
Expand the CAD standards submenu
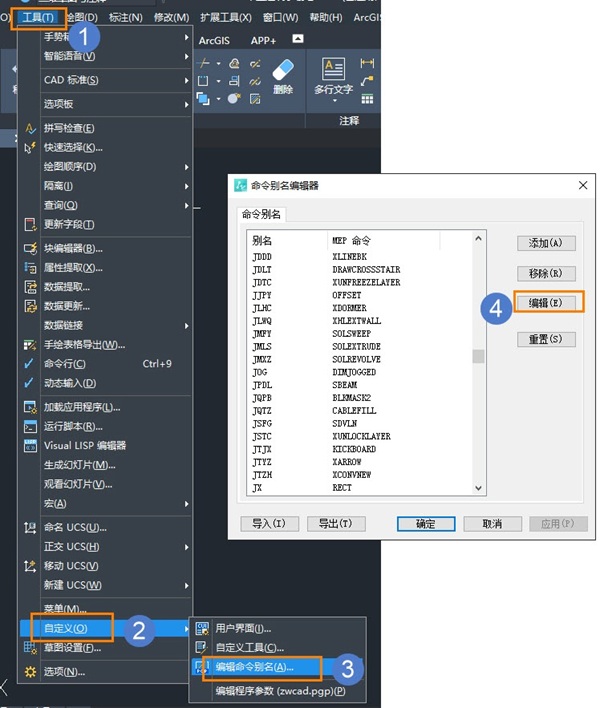[x=106, y=80]
